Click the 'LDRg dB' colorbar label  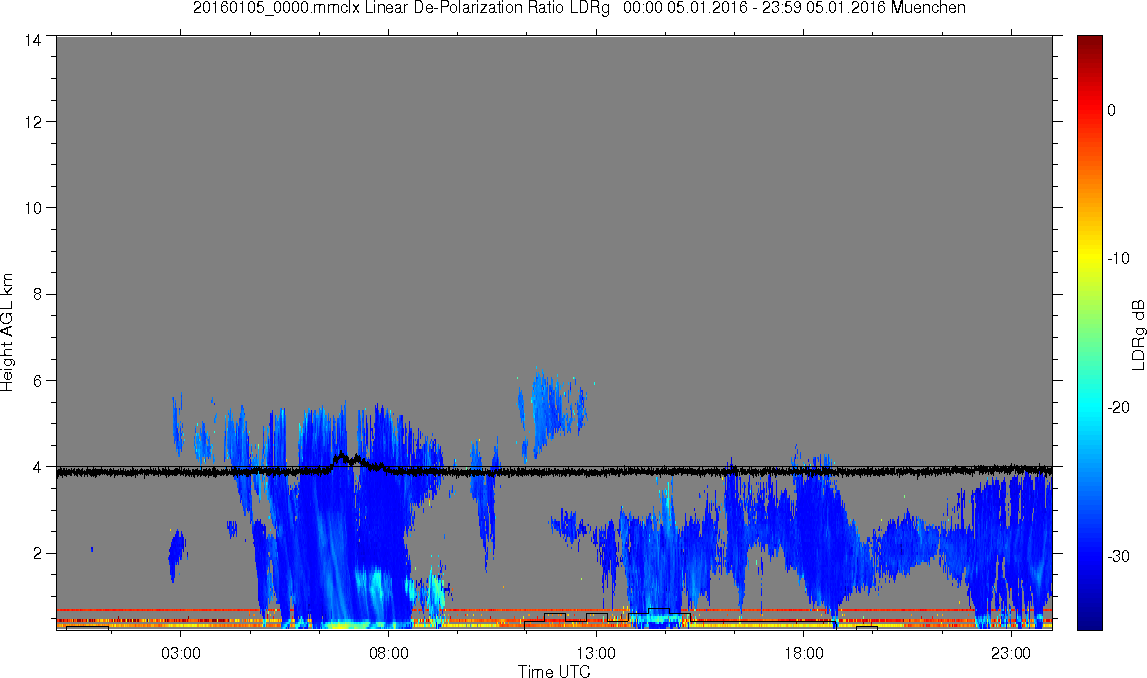coord(1137,334)
